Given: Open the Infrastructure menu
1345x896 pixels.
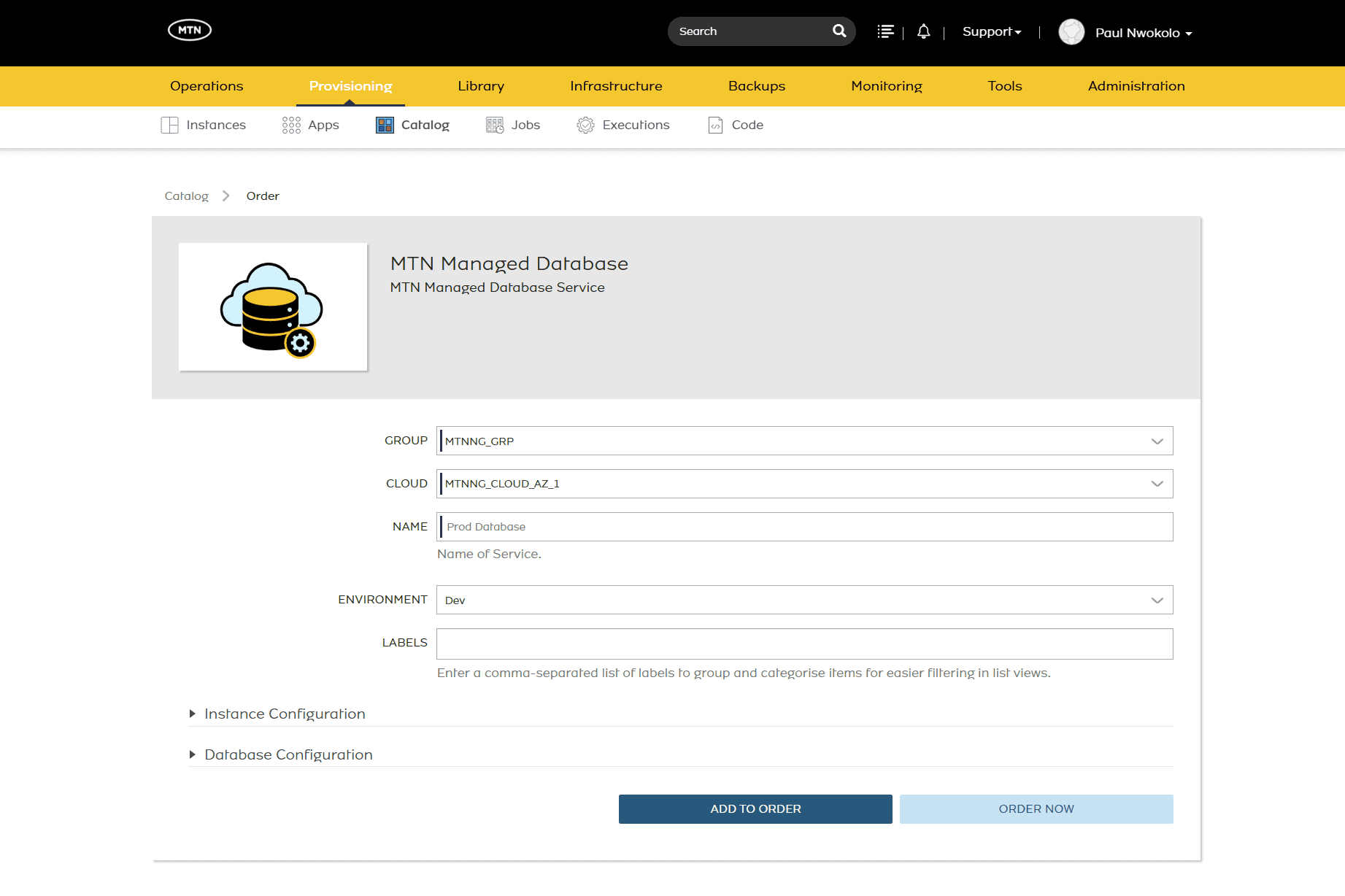Looking at the screenshot, I should (x=616, y=86).
